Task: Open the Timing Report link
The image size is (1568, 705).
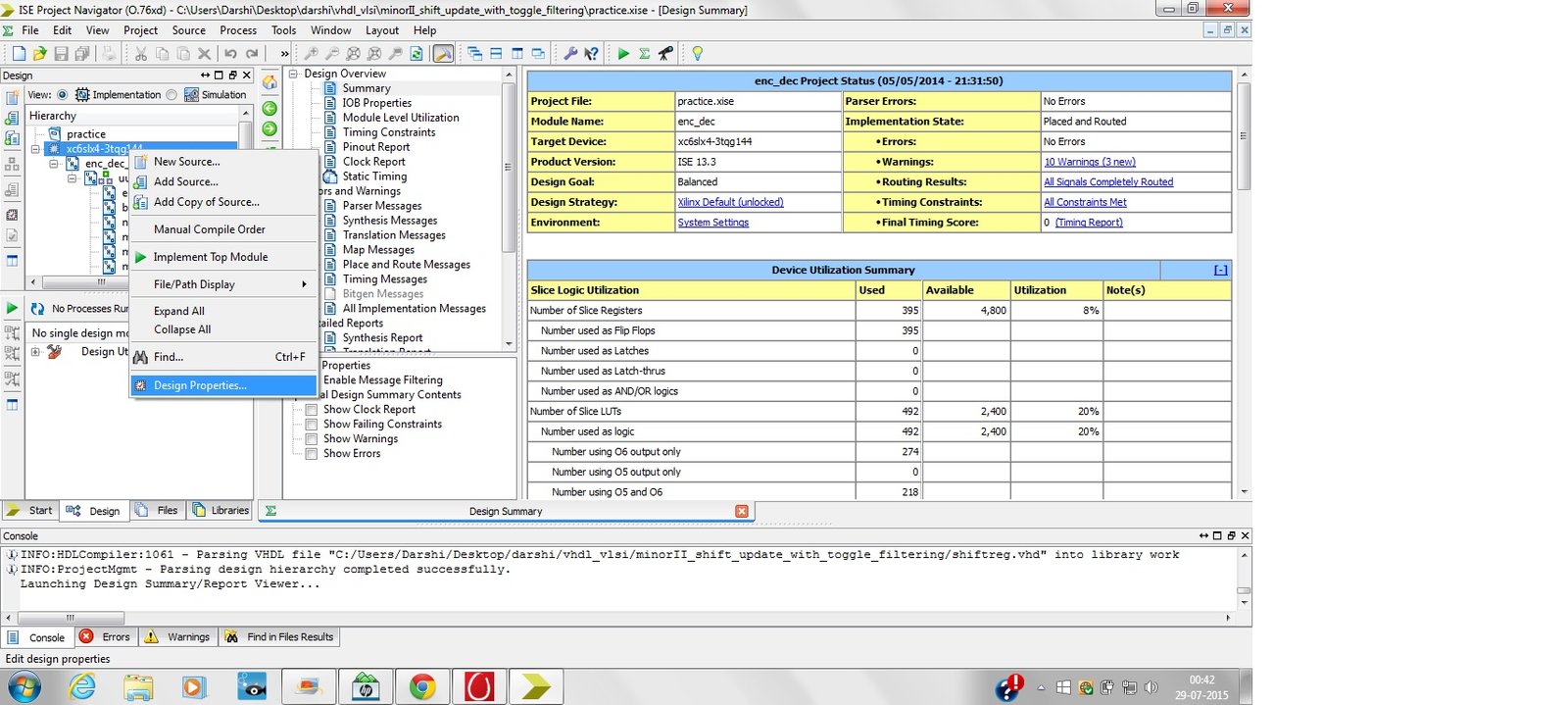Action: pyautogui.click(x=1088, y=223)
